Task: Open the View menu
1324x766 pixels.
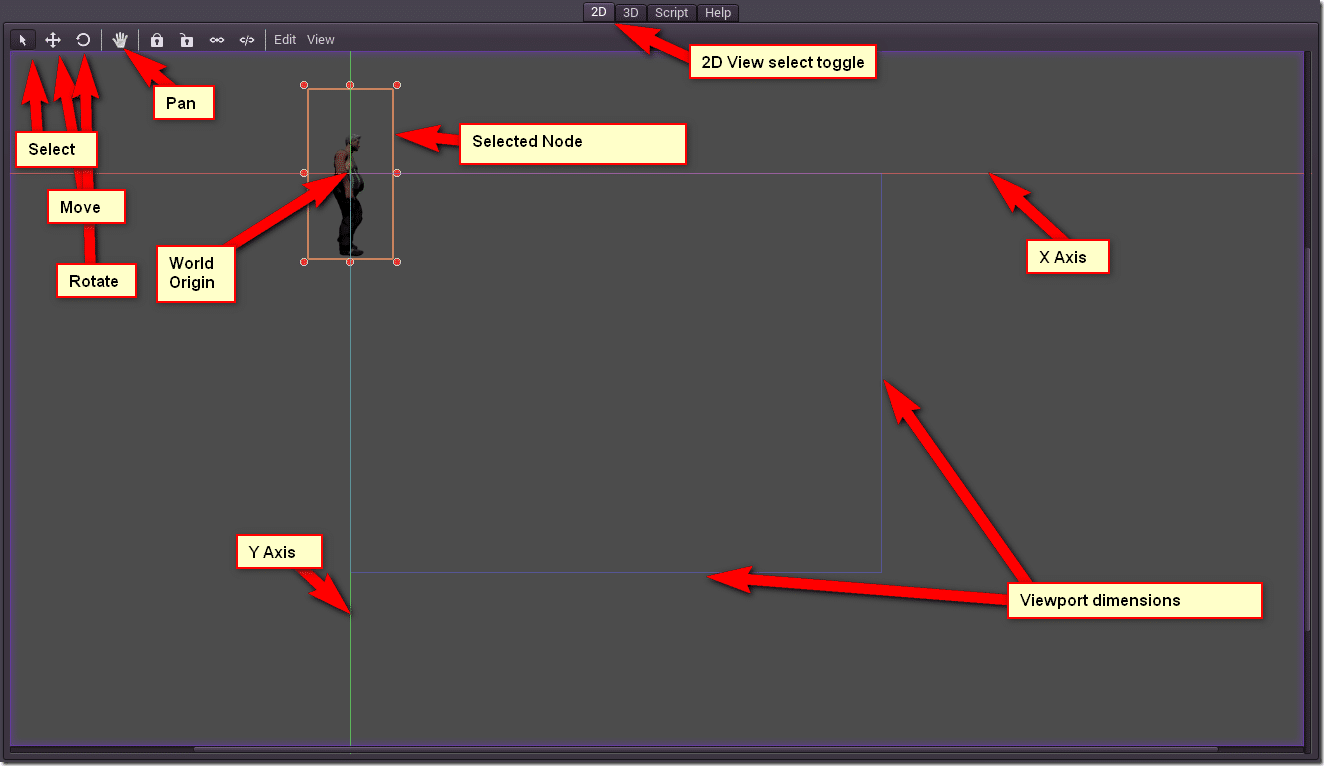Action: pos(320,39)
